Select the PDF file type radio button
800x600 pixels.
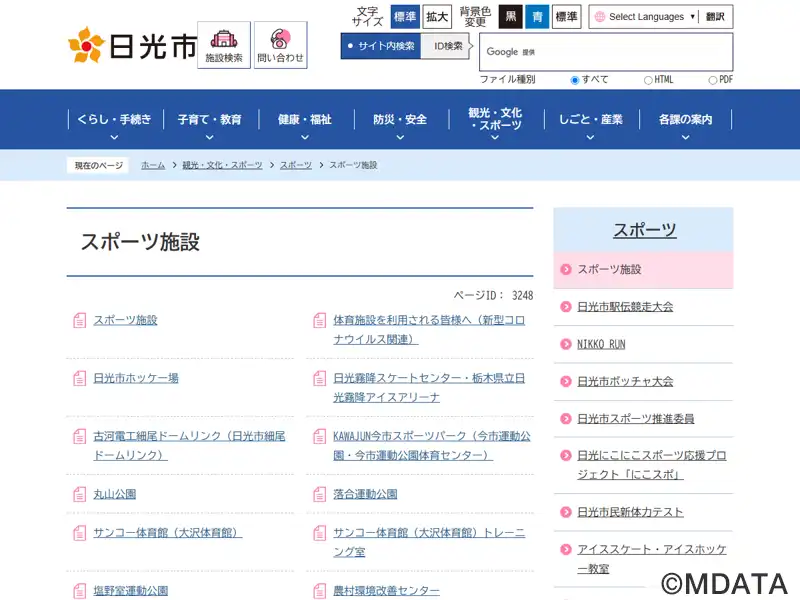[713, 80]
